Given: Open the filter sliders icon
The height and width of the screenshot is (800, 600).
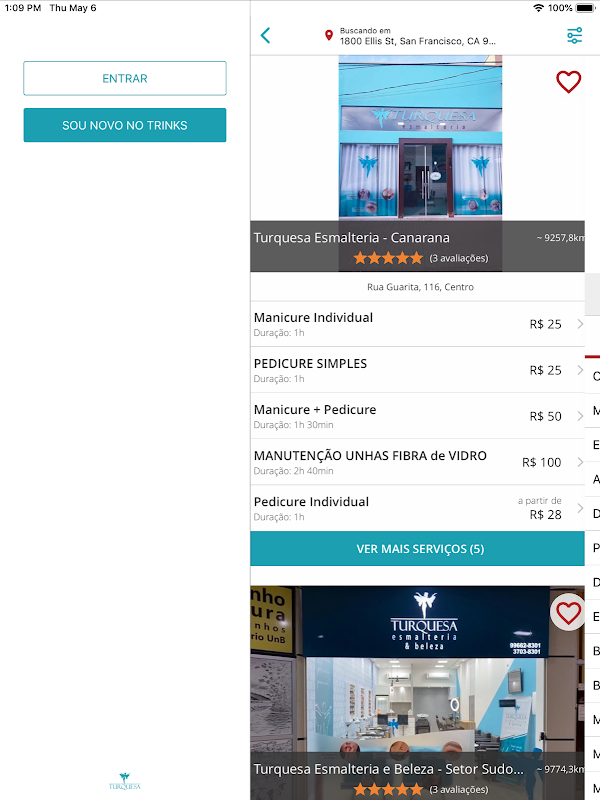Looking at the screenshot, I should (x=574, y=36).
